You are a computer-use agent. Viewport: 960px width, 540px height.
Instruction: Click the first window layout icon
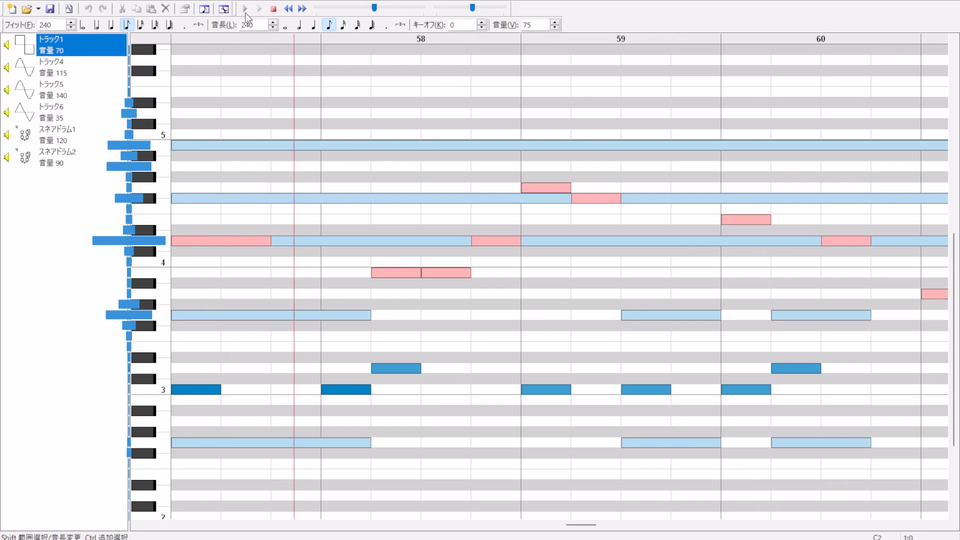coord(204,9)
